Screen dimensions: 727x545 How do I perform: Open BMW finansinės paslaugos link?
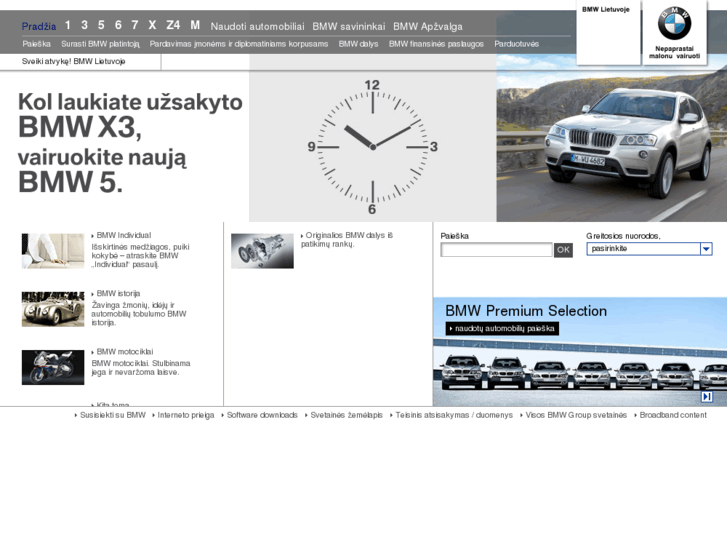[x=436, y=44]
